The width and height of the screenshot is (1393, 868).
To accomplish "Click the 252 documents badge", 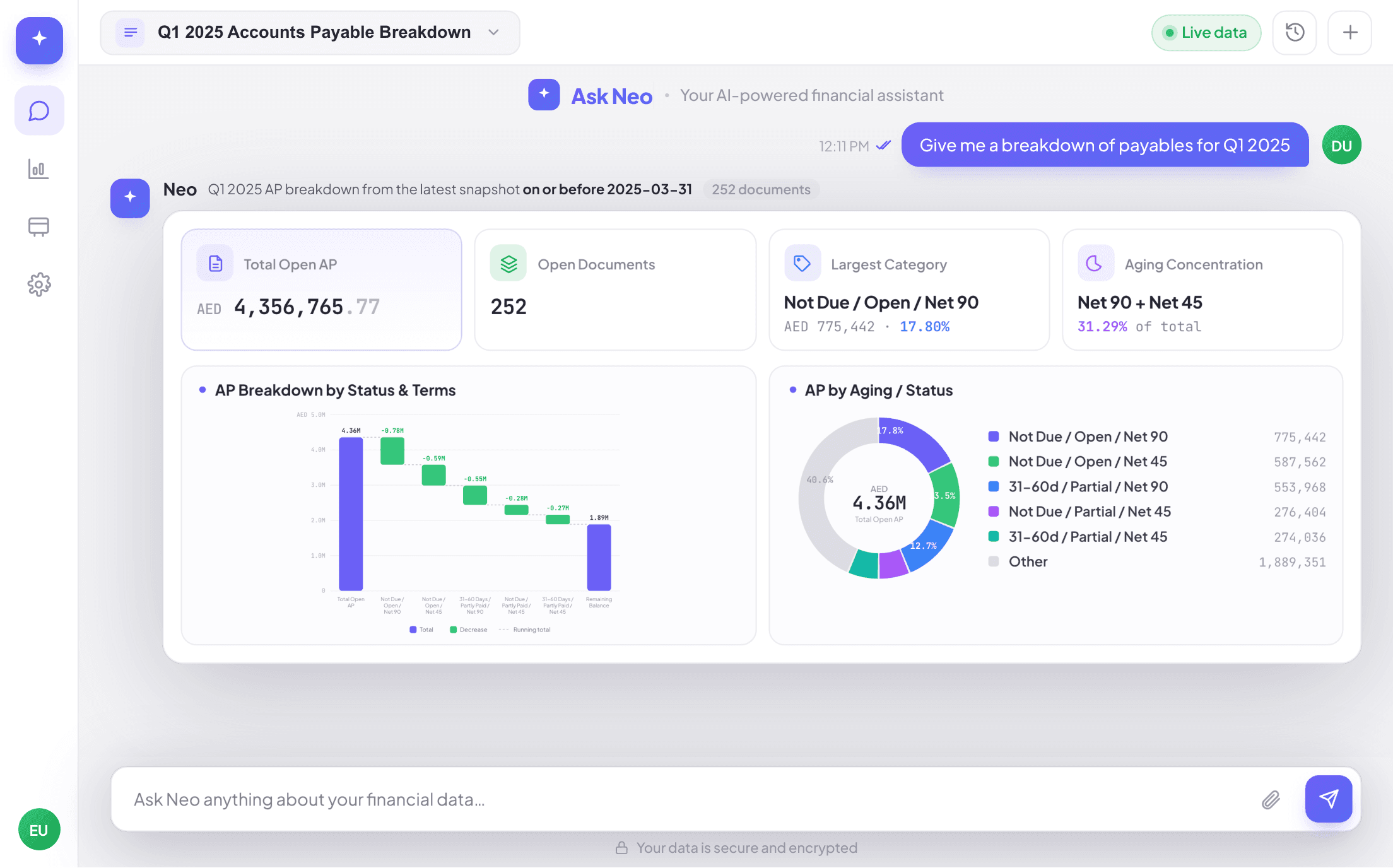I will [x=761, y=189].
